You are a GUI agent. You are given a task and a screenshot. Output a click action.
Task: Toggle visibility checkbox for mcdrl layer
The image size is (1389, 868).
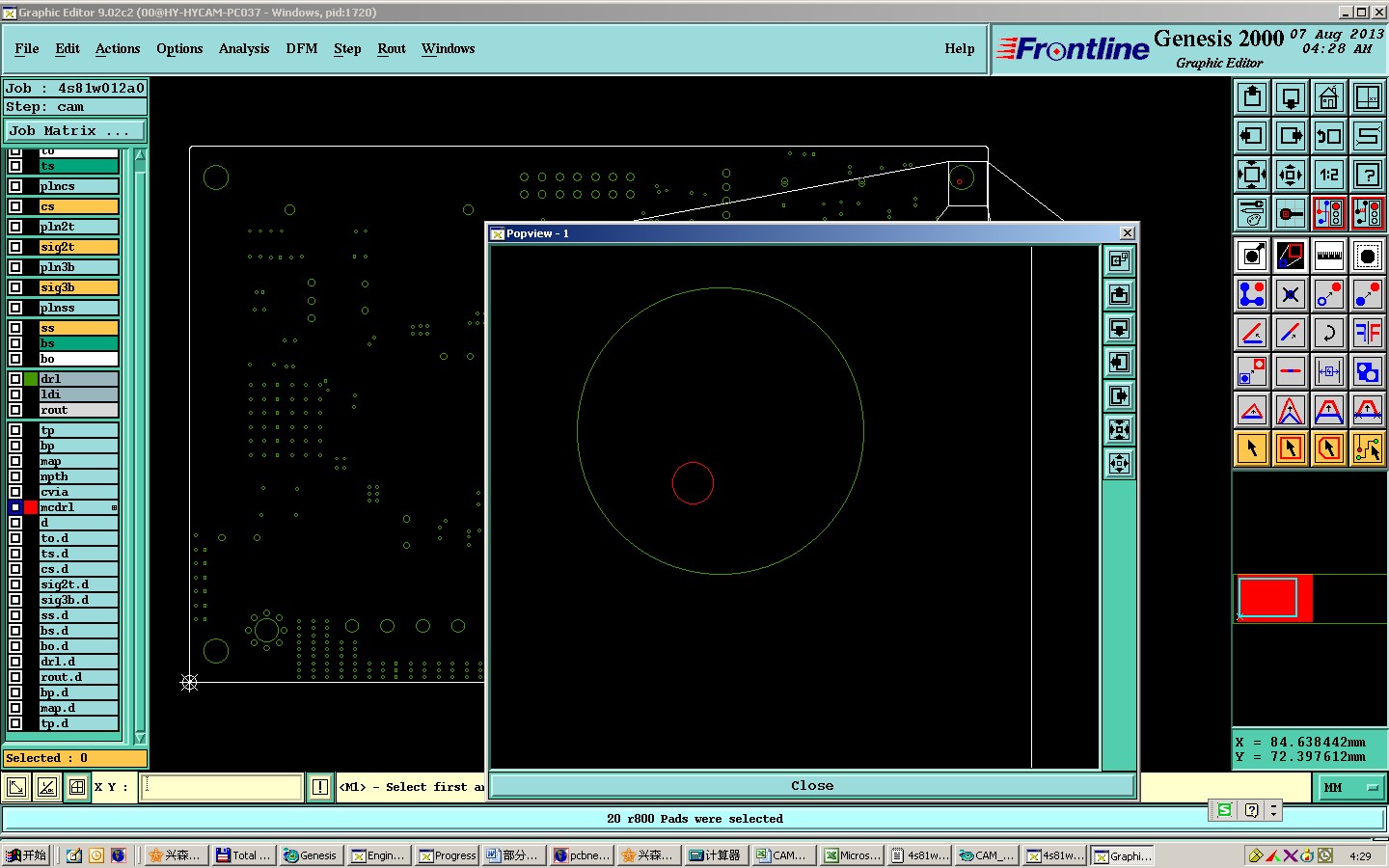pyautogui.click(x=15, y=507)
